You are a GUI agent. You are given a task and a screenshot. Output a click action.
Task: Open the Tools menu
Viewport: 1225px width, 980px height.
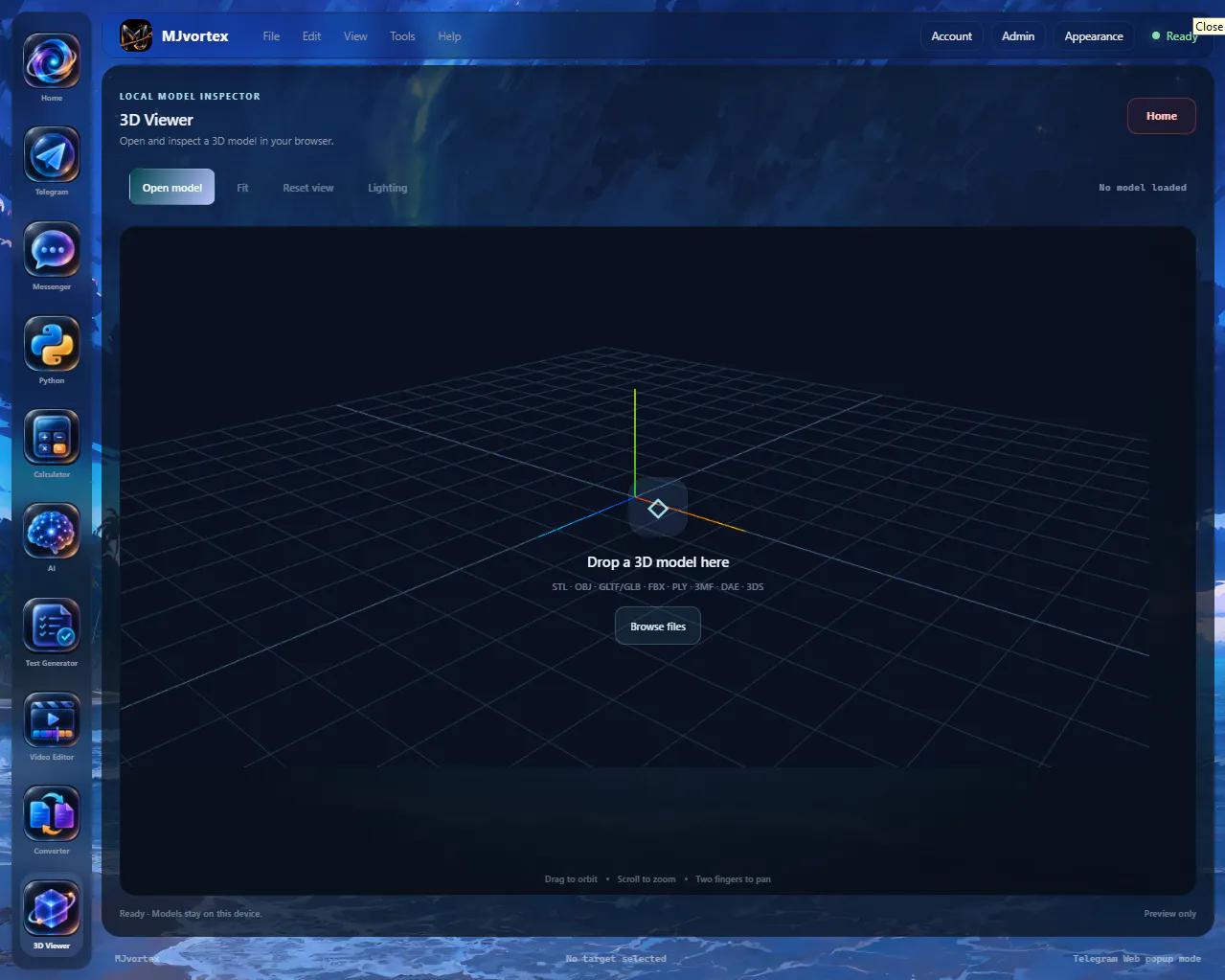pyautogui.click(x=402, y=36)
